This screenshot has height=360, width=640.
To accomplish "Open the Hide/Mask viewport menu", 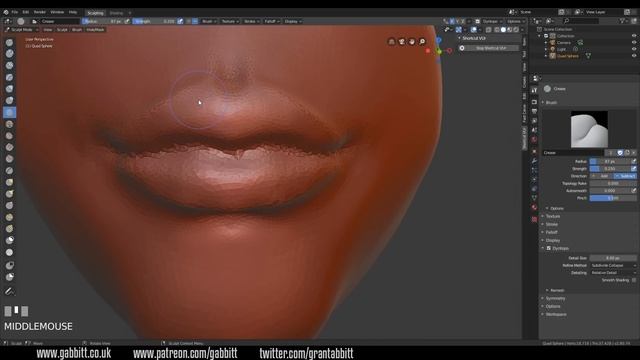I will pos(95,30).
